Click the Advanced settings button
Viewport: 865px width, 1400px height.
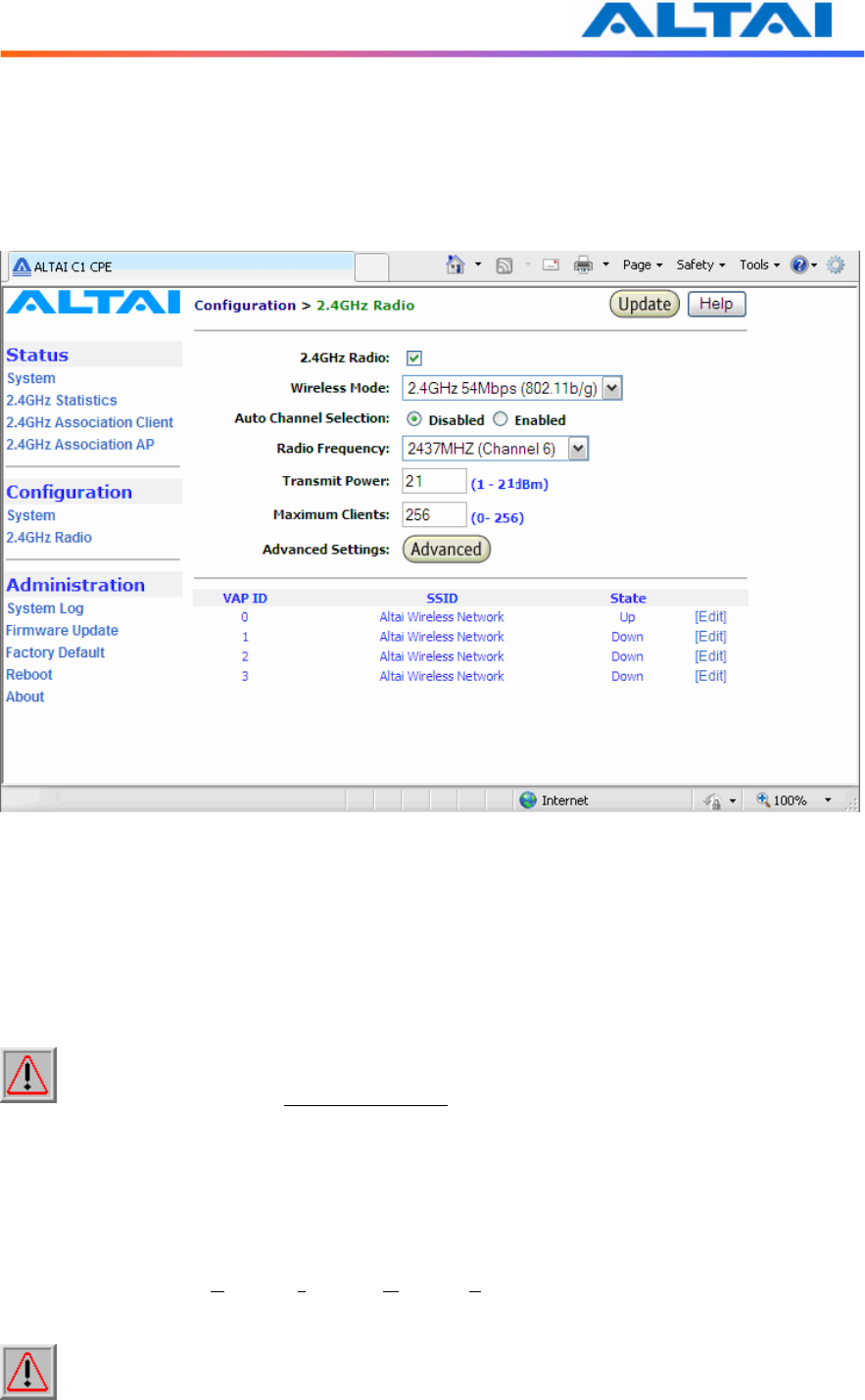(x=447, y=550)
